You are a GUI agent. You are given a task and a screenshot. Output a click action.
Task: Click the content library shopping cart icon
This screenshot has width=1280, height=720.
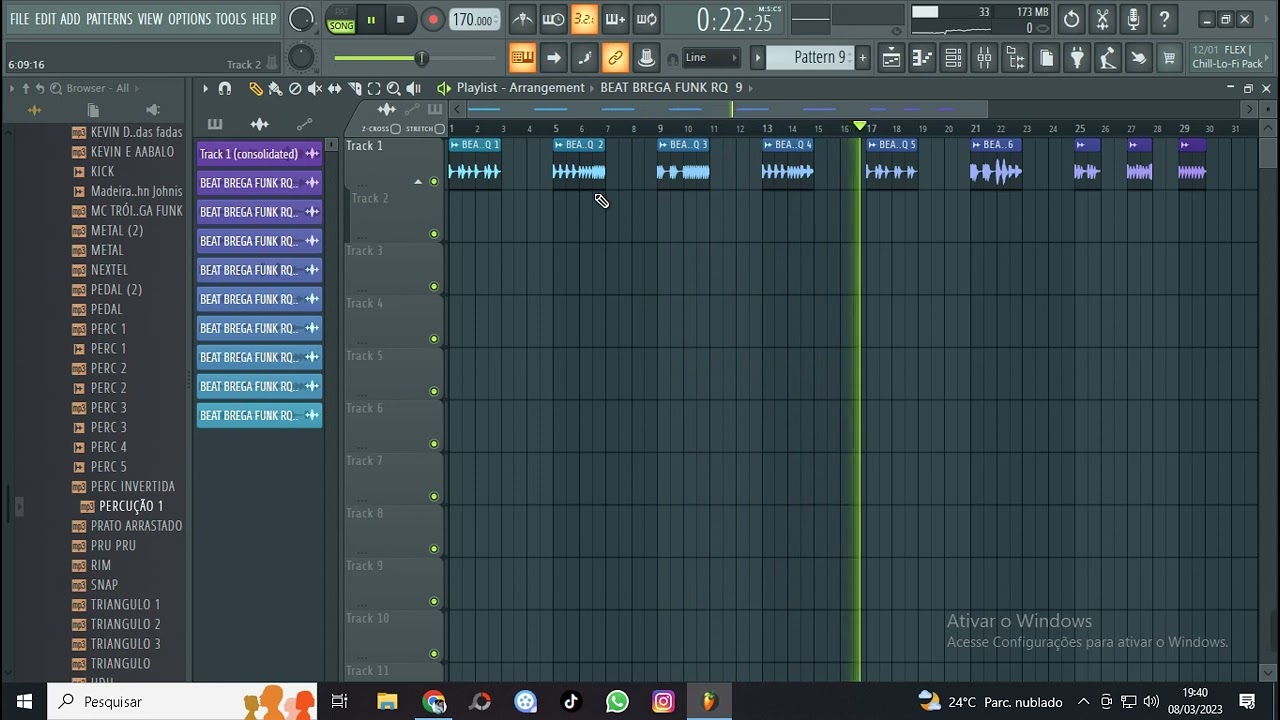(x=1169, y=58)
